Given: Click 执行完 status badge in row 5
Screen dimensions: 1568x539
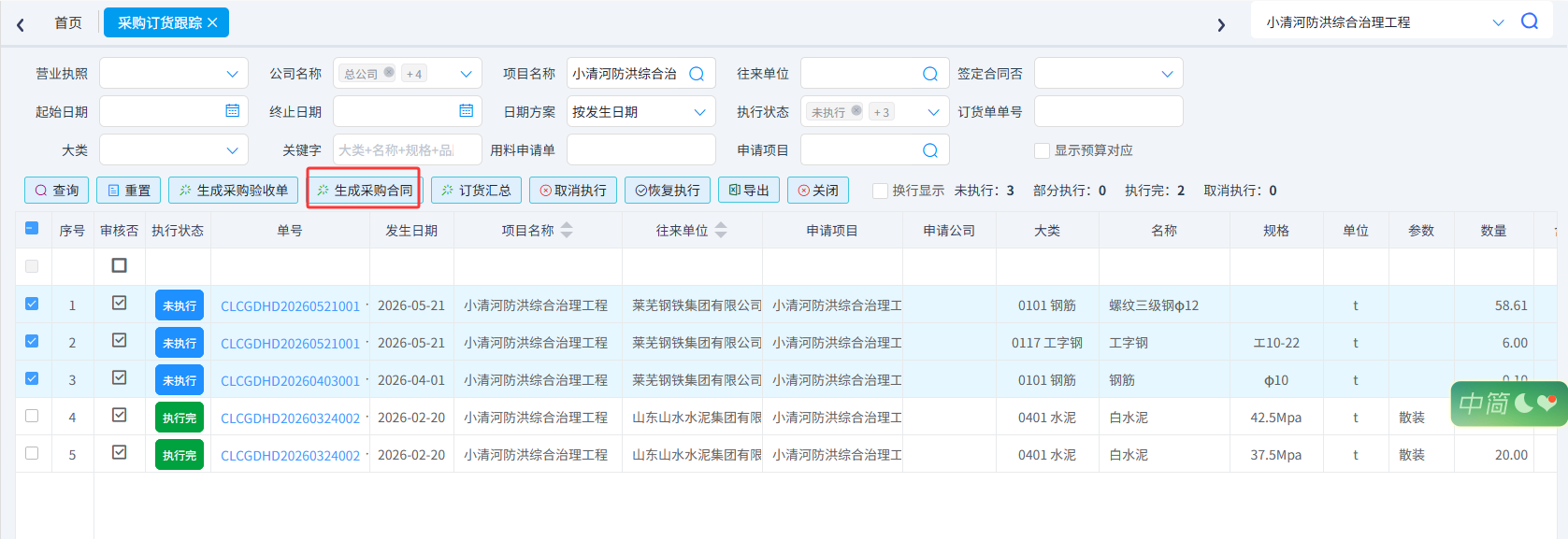Looking at the screenshot, I should (x=180, y=455).
